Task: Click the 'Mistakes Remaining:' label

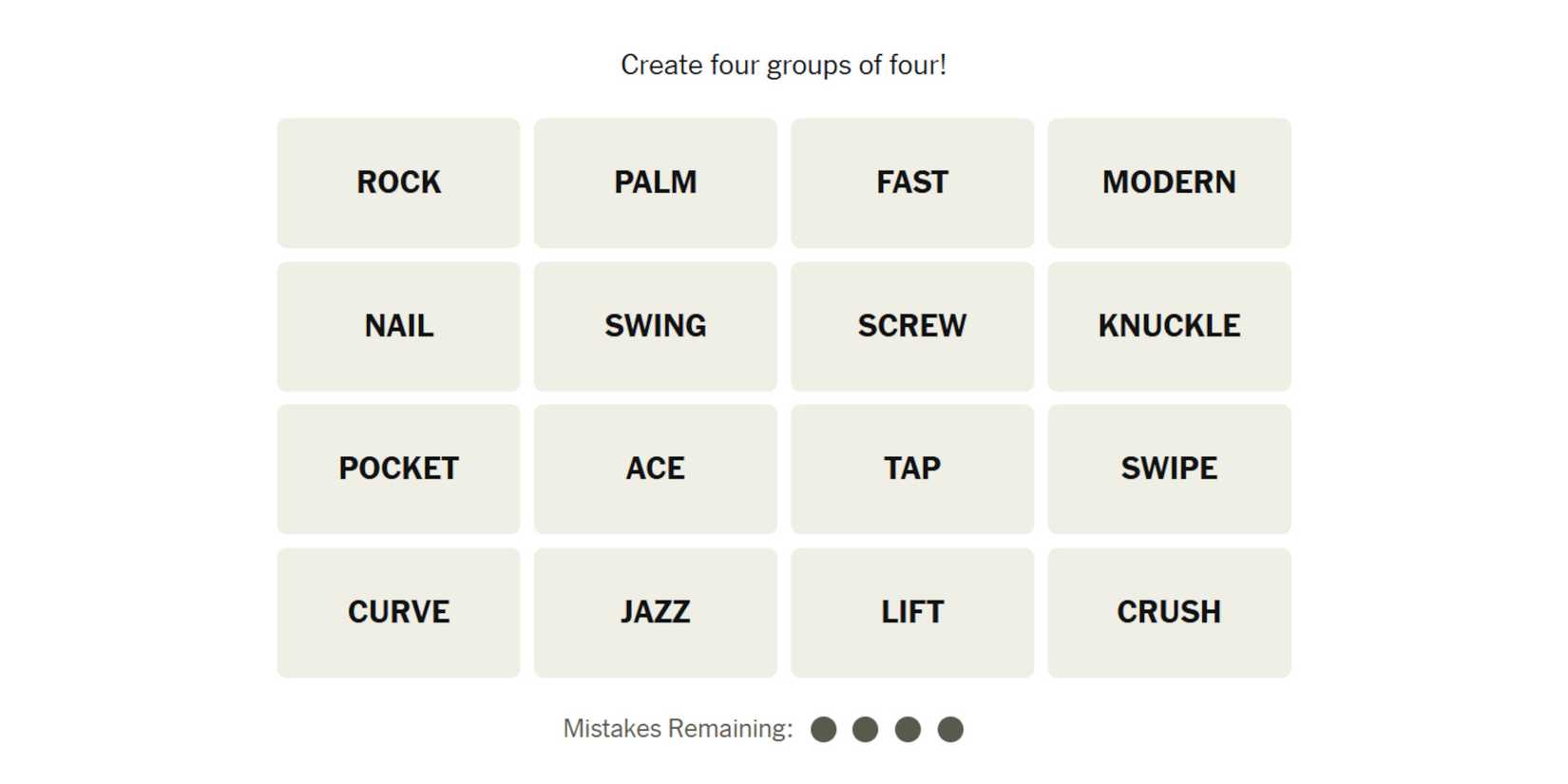Action: 678,729
